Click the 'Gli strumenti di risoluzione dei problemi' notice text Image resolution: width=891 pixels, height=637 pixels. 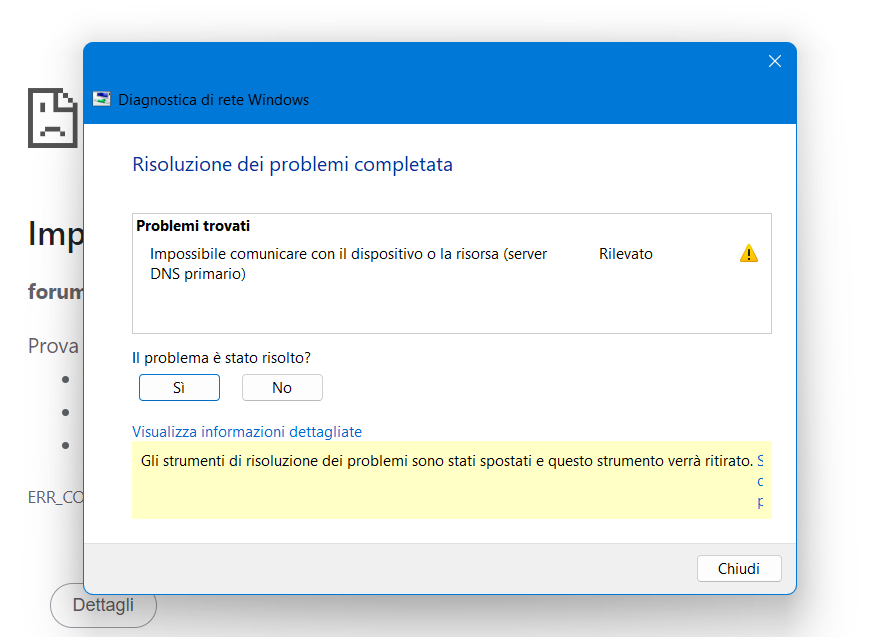(x=447, y=461)
